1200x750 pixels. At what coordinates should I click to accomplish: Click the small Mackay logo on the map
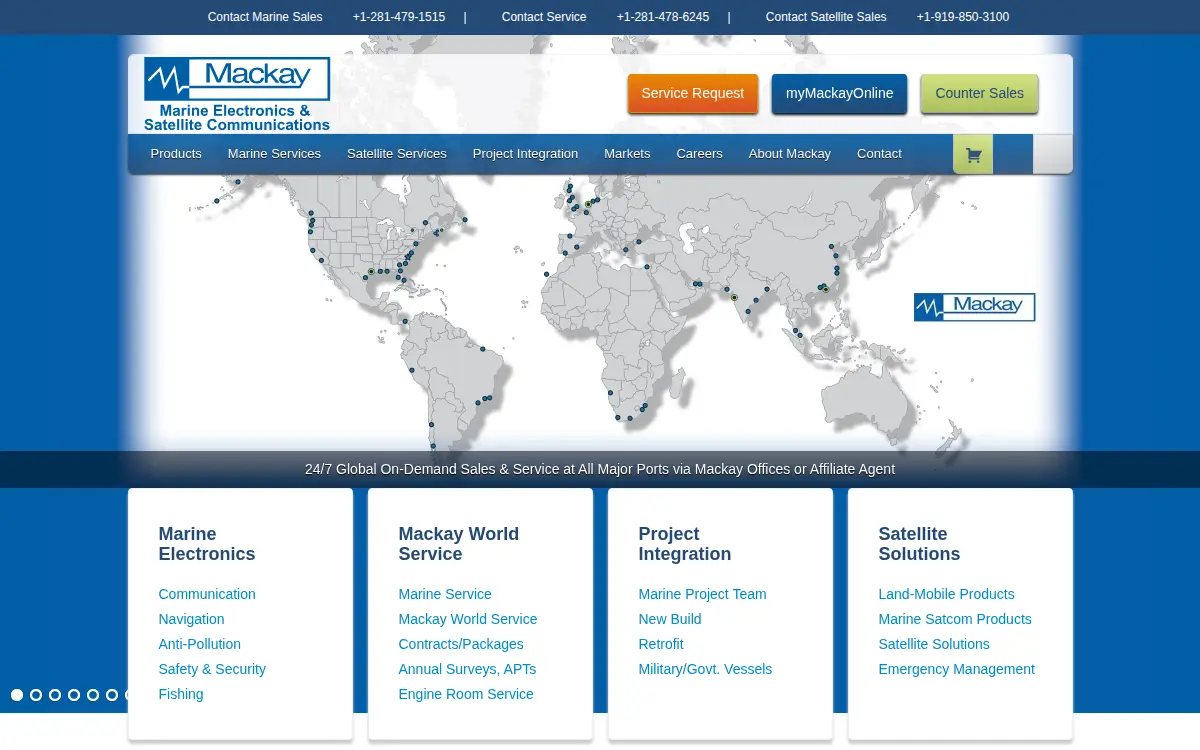(974, 307)
